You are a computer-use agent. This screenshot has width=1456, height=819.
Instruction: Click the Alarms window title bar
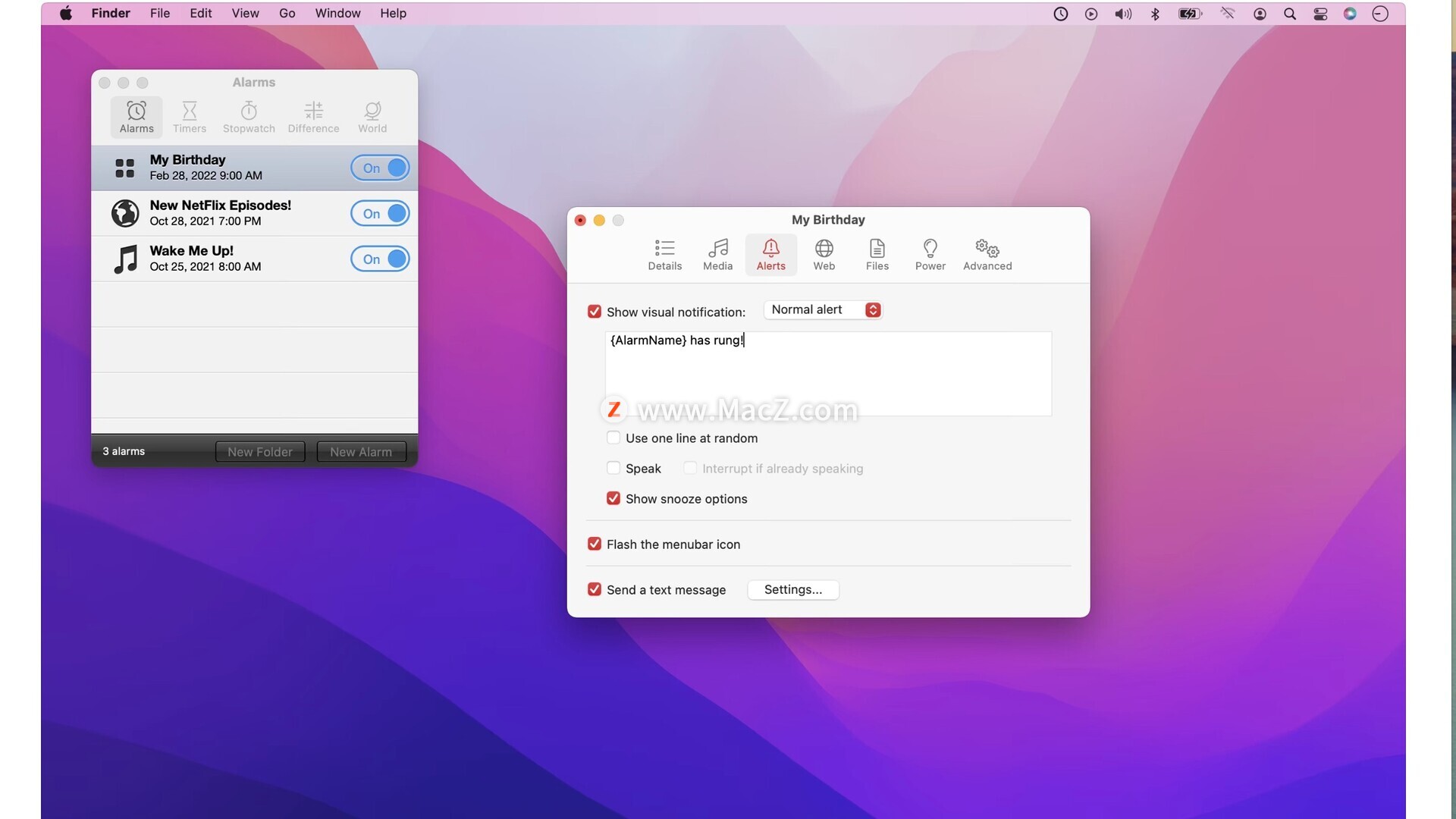[254, 82]
